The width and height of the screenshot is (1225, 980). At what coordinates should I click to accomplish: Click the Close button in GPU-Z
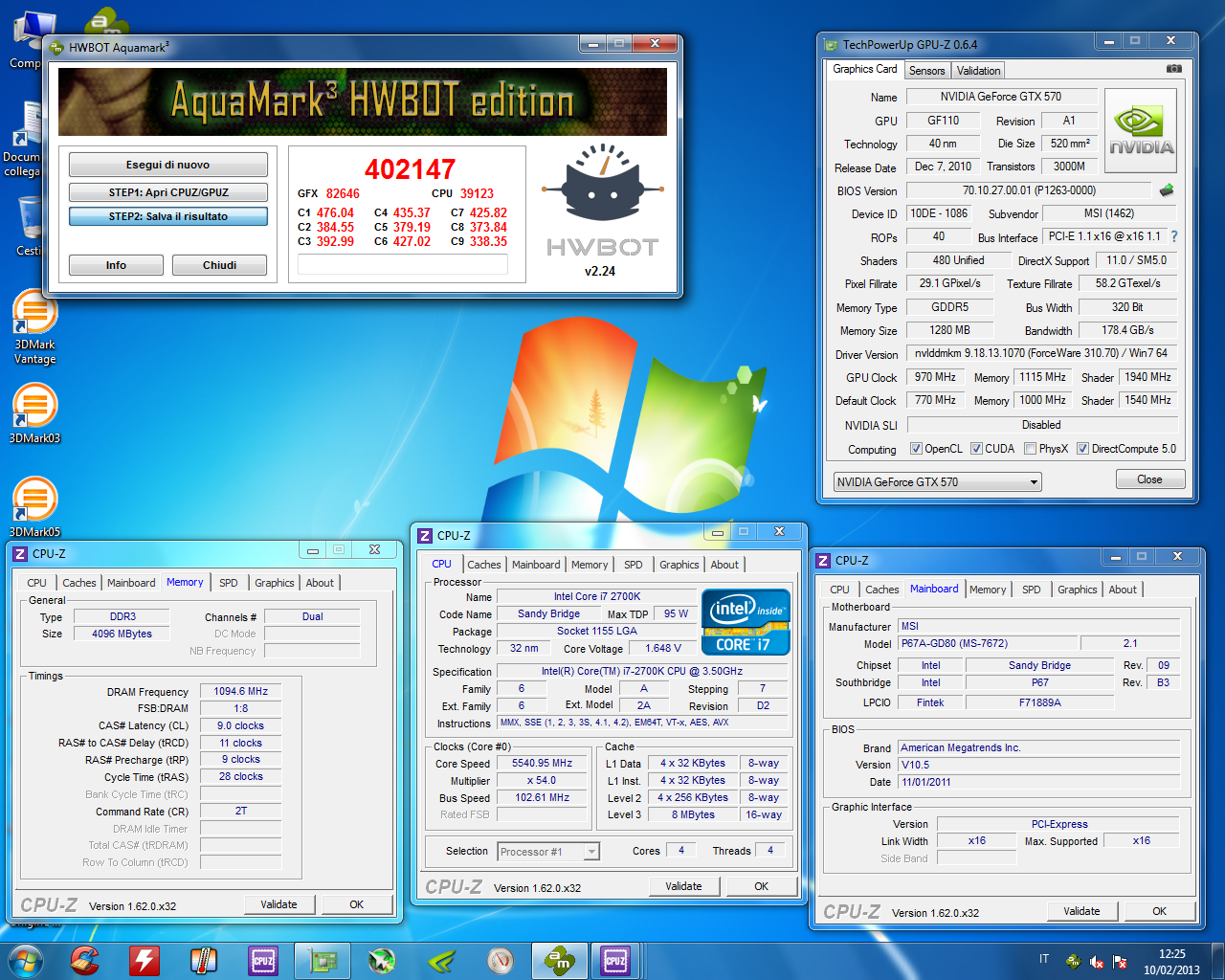coord(1149,479)
